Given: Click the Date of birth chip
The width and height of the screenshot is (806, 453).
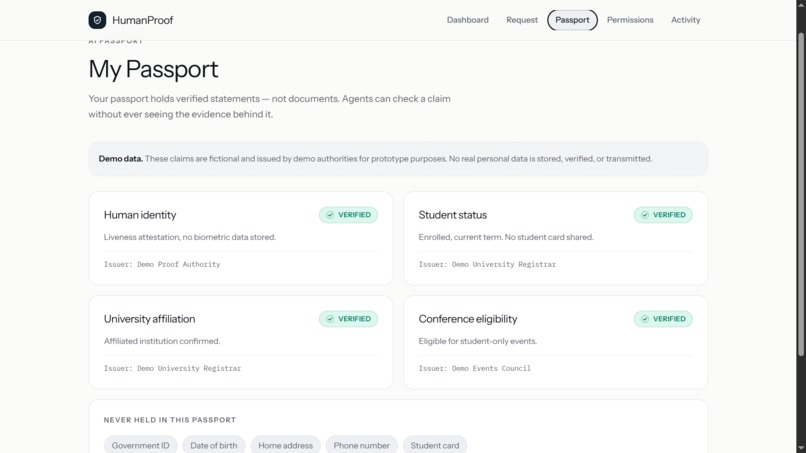Looking at the screenshot, I should 214,445.
